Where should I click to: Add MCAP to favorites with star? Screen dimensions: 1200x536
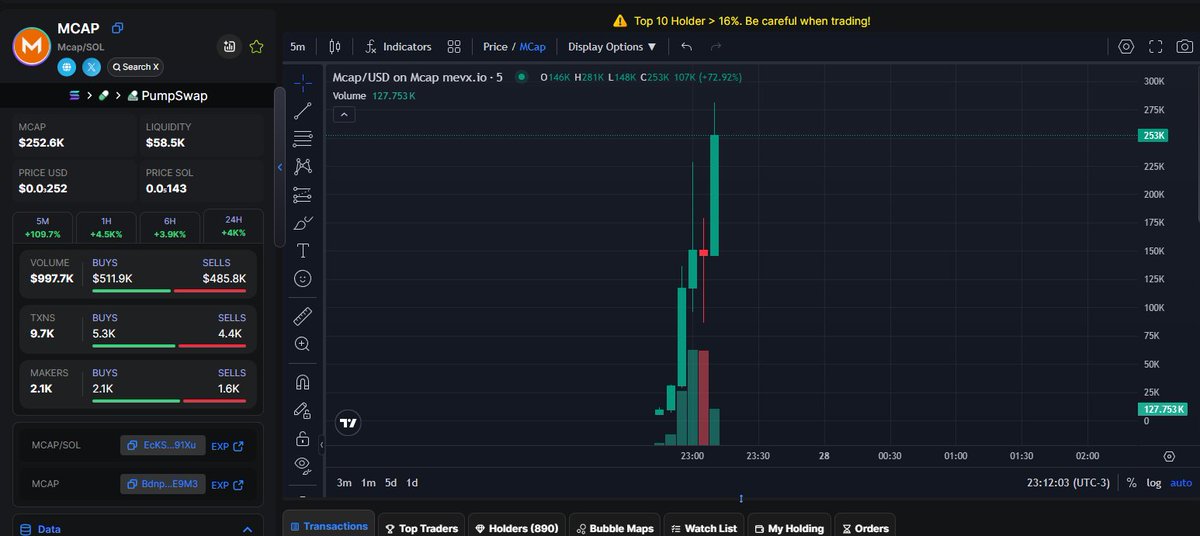(256, 46)
